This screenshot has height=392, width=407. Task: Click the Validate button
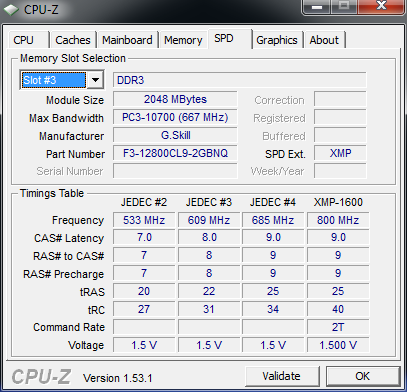(282, 376)
